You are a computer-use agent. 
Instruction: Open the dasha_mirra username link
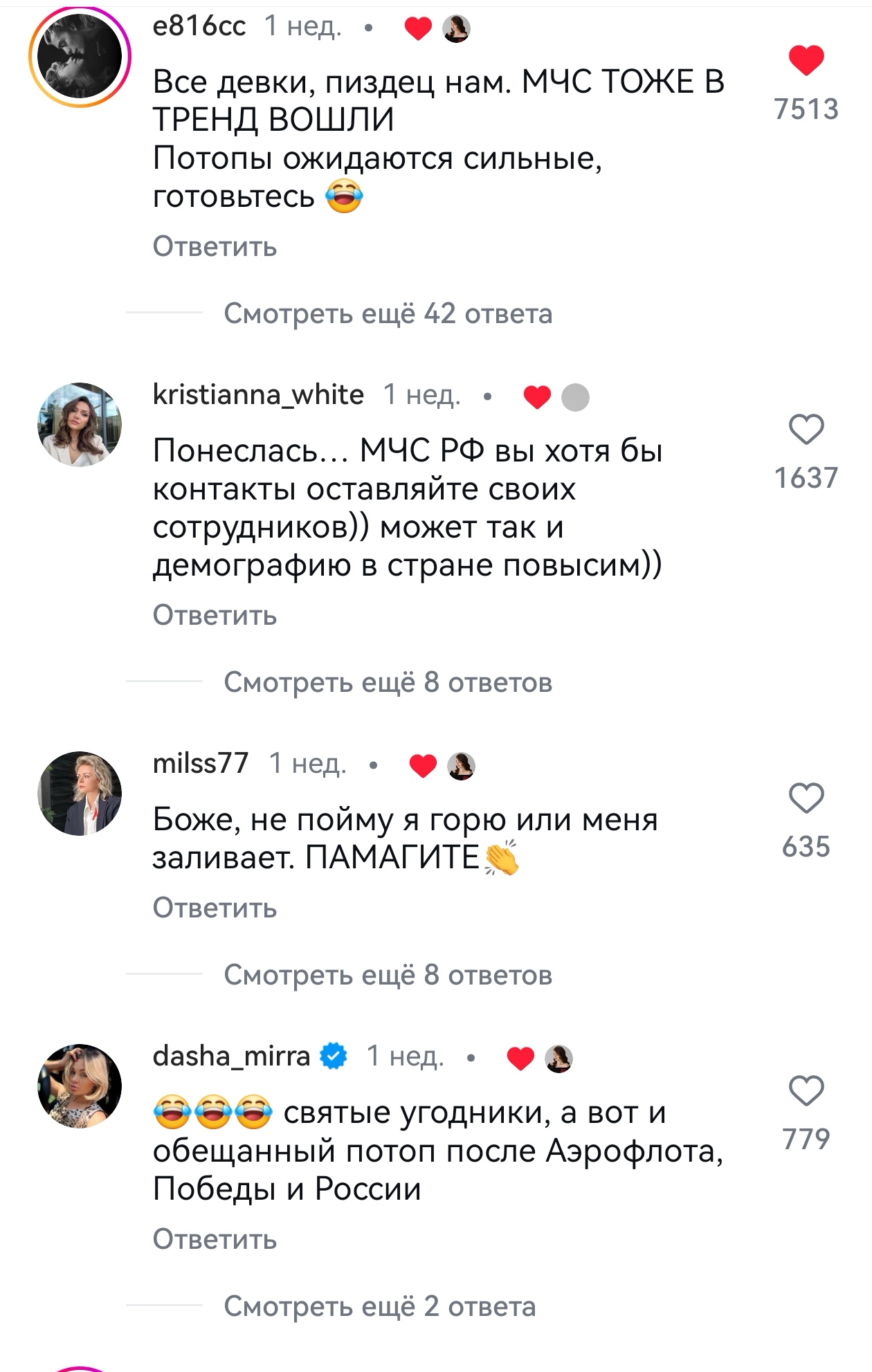click(x=231, y=1057)
